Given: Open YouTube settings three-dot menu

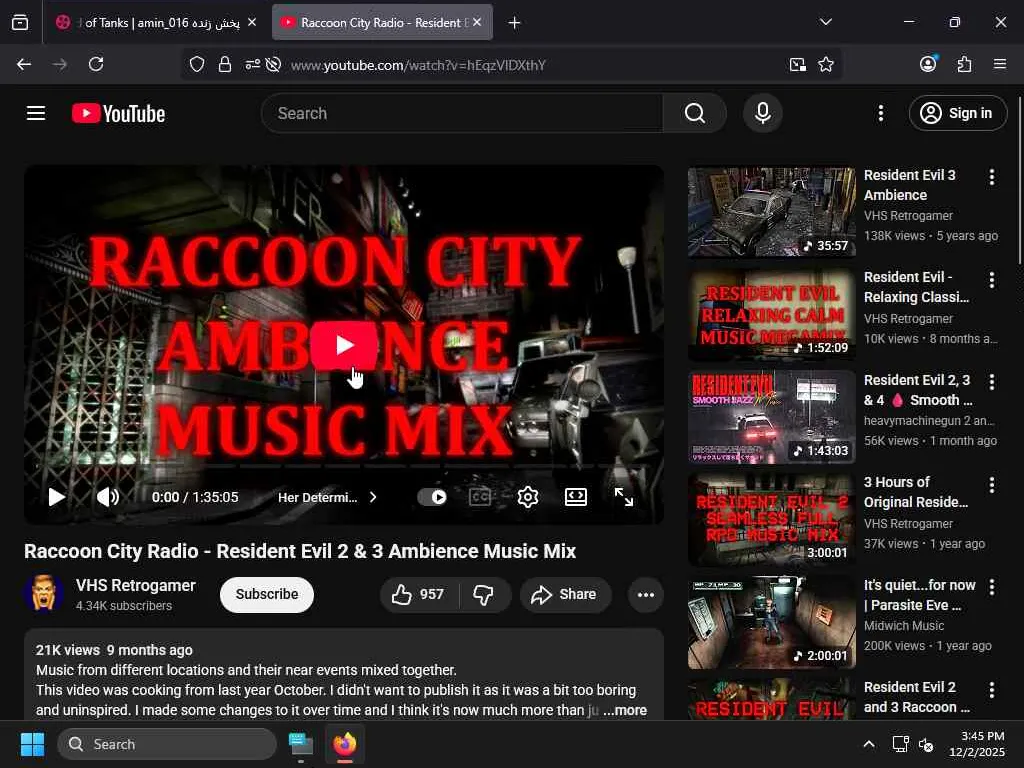Looking at the screenshot, I should 880,113.
